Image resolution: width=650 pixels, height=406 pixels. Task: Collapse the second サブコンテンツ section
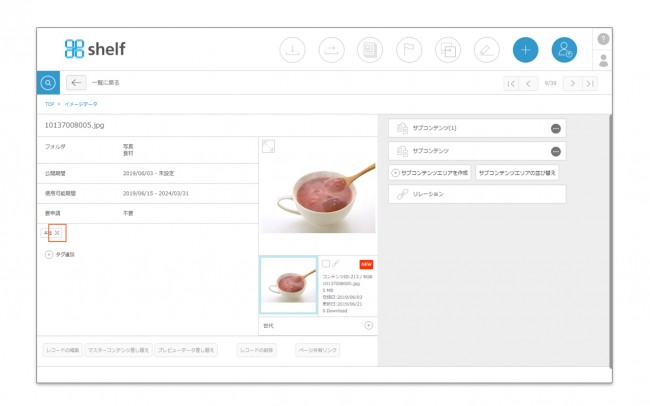tap(555, 151)
